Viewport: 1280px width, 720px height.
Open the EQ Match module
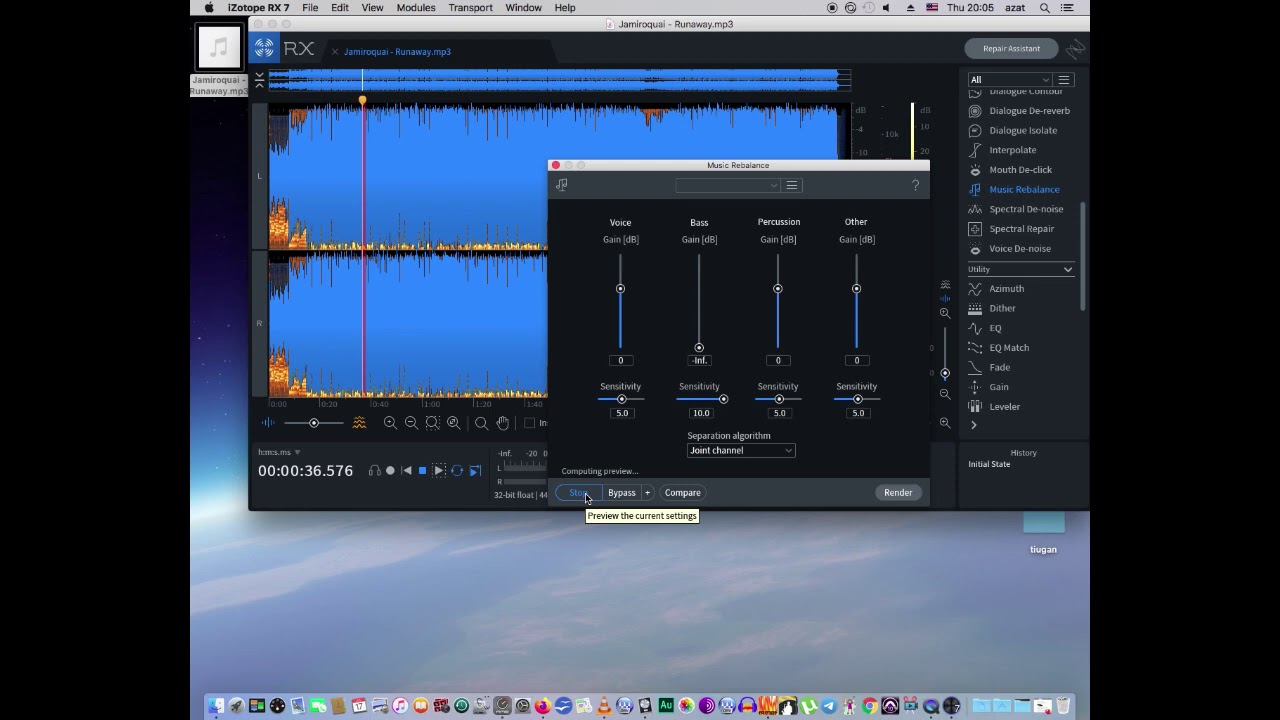coord(1000,348)
